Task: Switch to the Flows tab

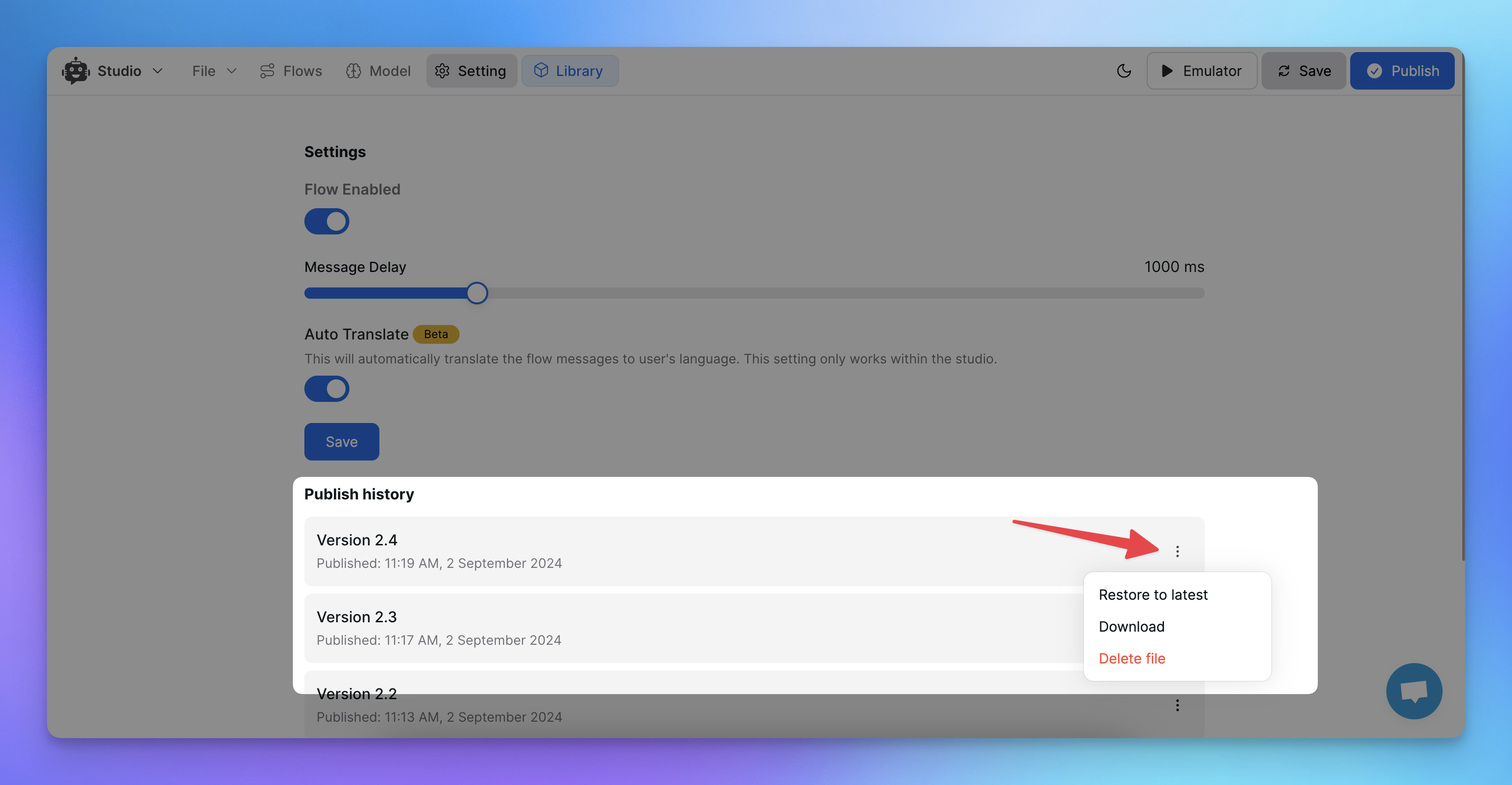Action: tap(291, 71)
